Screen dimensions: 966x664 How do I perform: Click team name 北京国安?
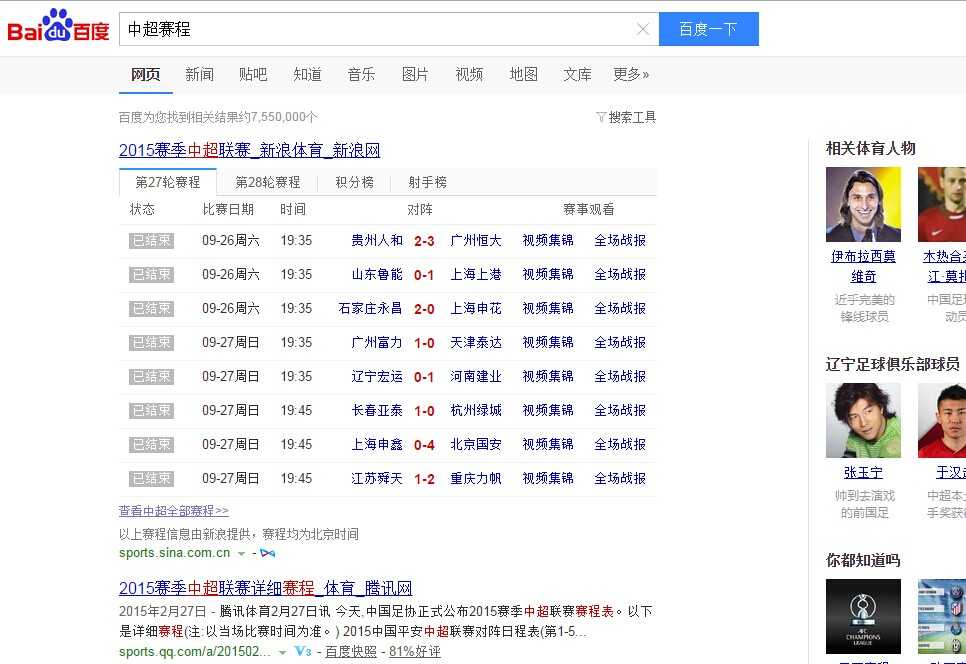click(x=476, y=444)
